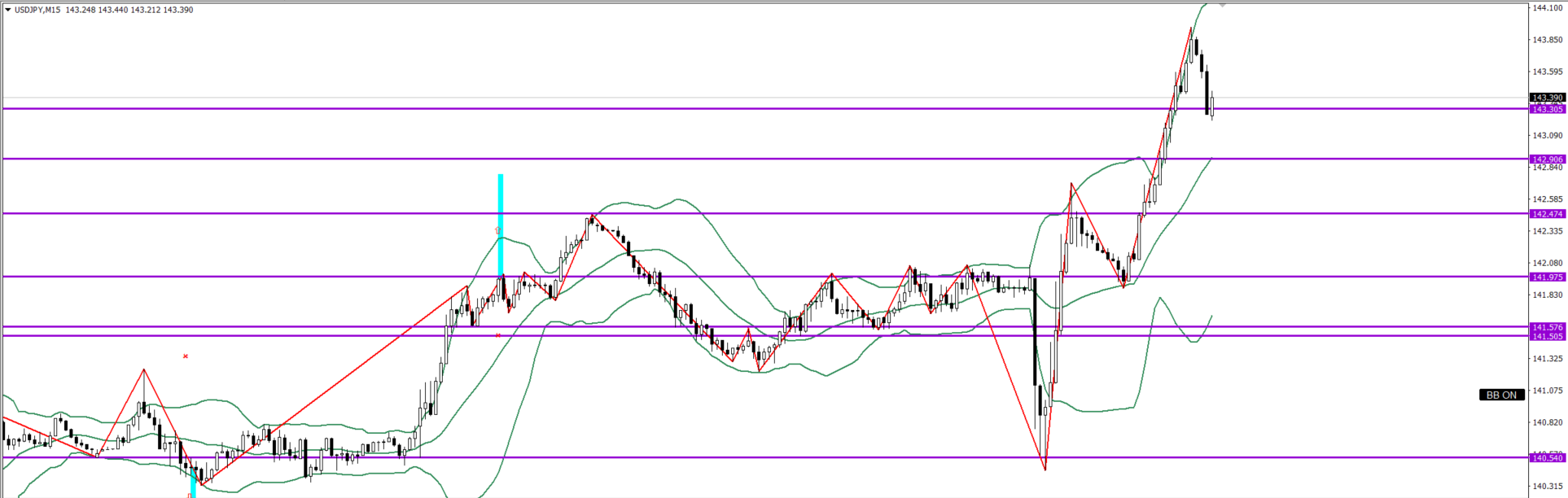Image resolution: width=1568 pixels, height=498 pixels.
Task: Click the 142.906 purple price label
Action: tap(1547, 159)
